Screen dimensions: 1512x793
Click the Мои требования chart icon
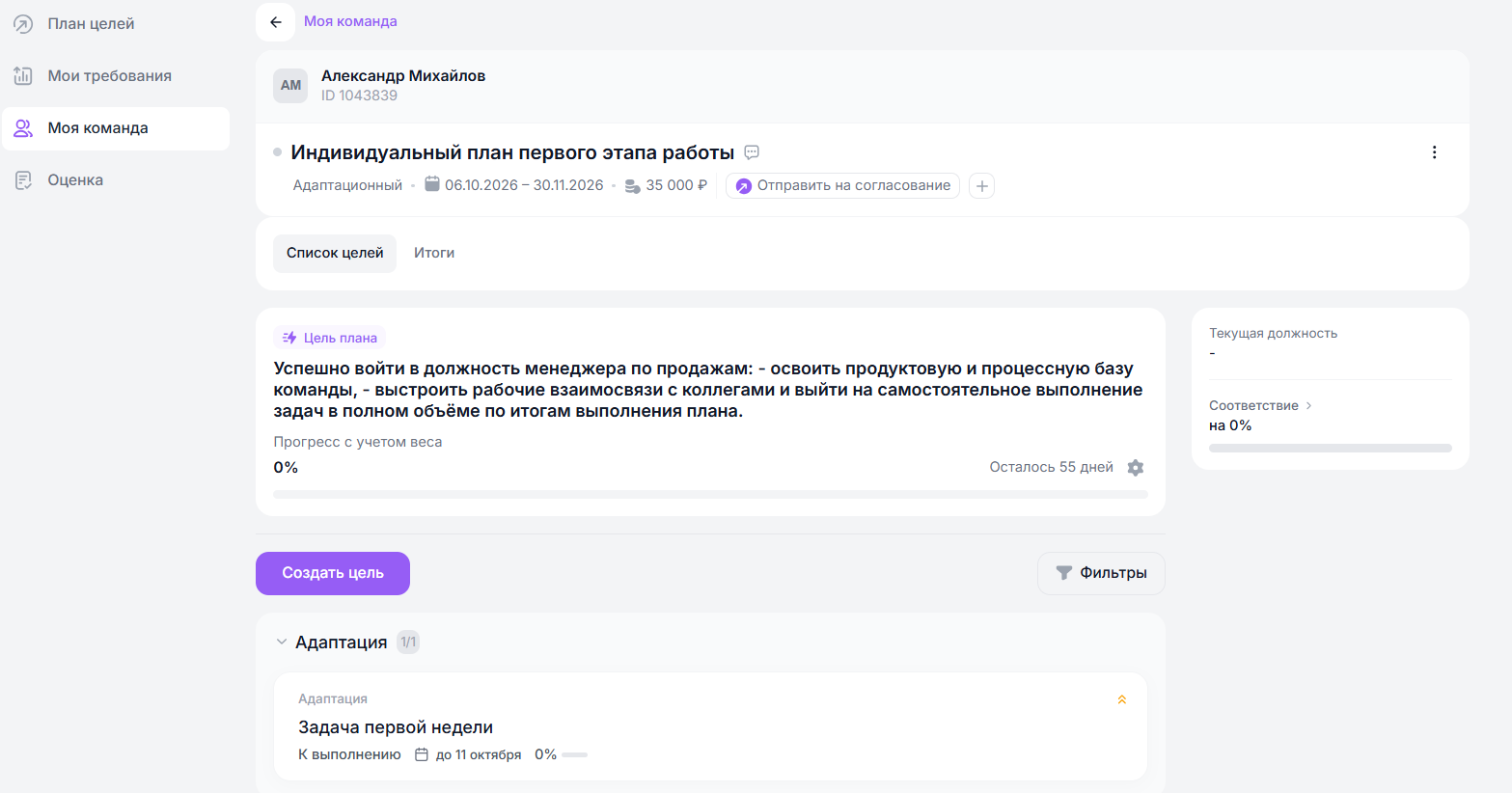click(23, 76)
